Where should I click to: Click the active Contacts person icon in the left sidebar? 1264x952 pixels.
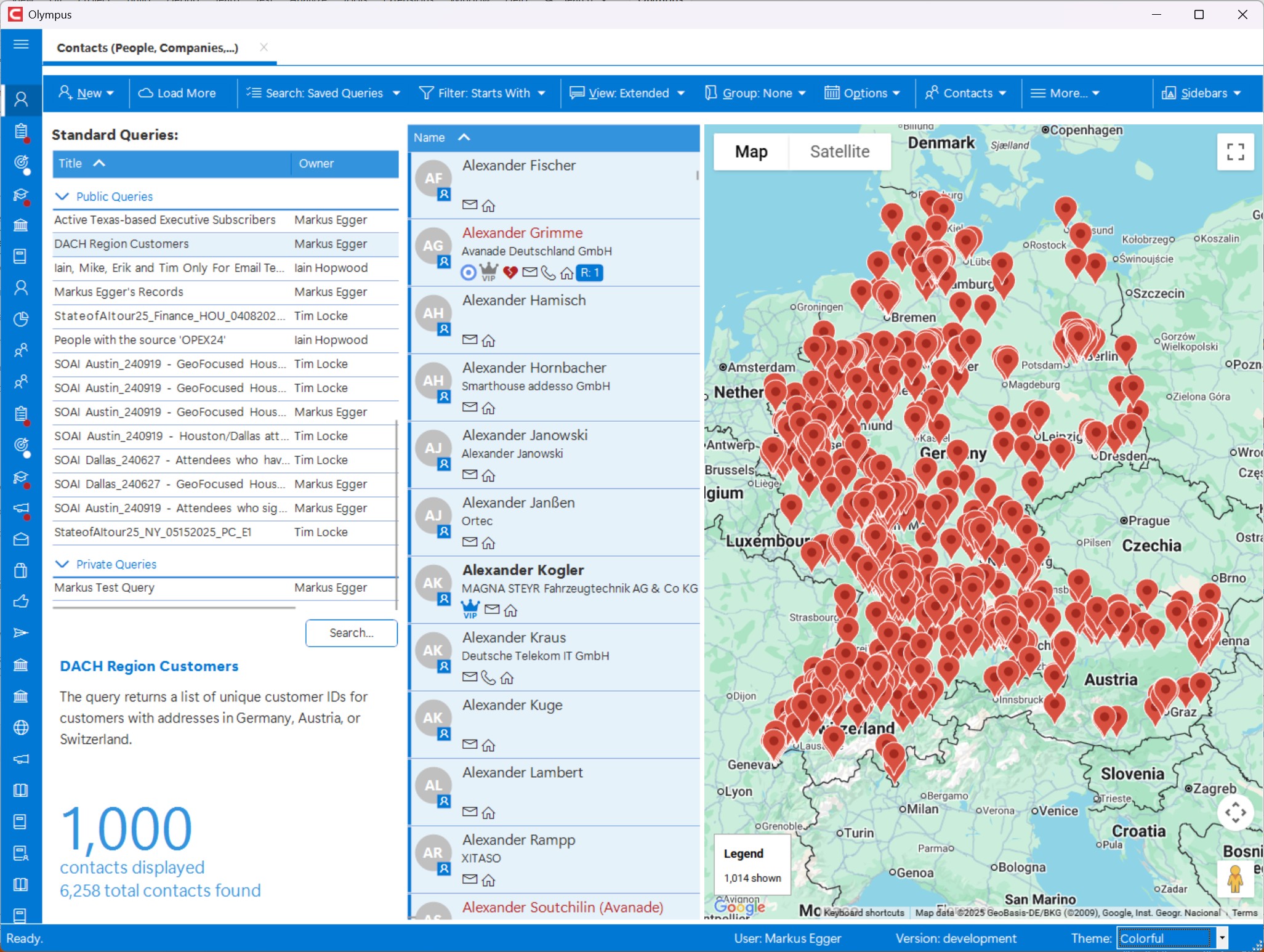coord(21,99)
